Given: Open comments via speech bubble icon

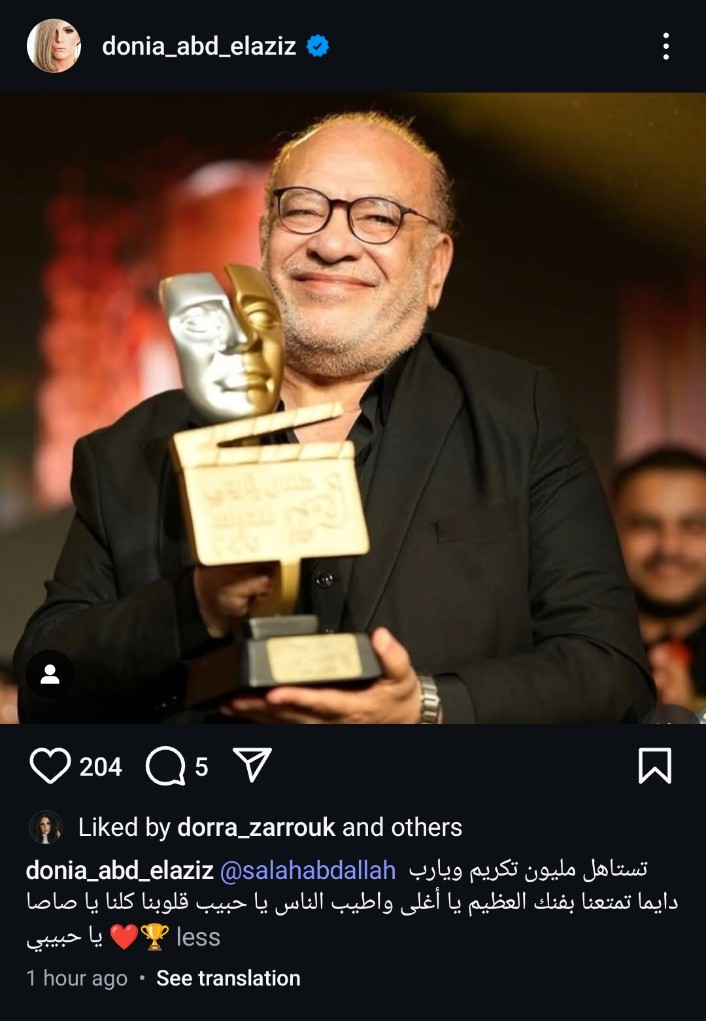Looking at the screenshot, I should coord(165,766).
